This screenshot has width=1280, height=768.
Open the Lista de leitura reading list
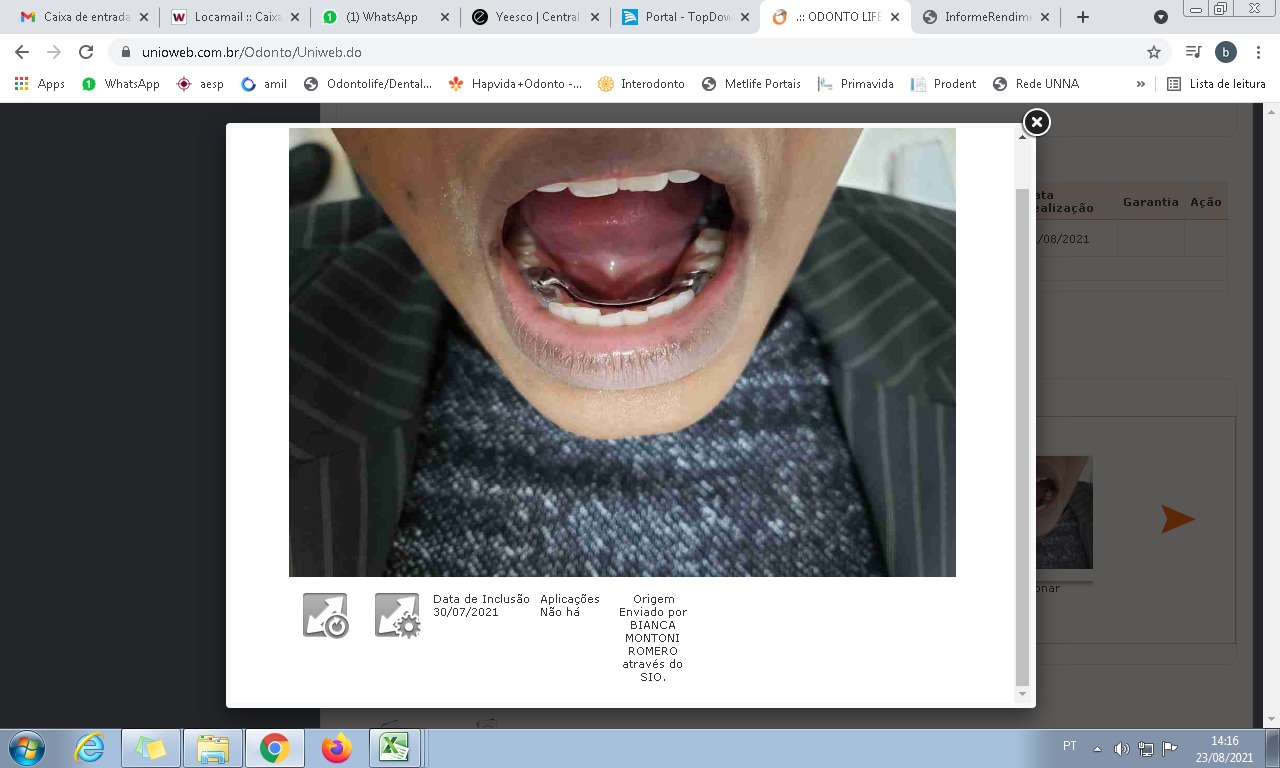click(x=1216, y=84)
